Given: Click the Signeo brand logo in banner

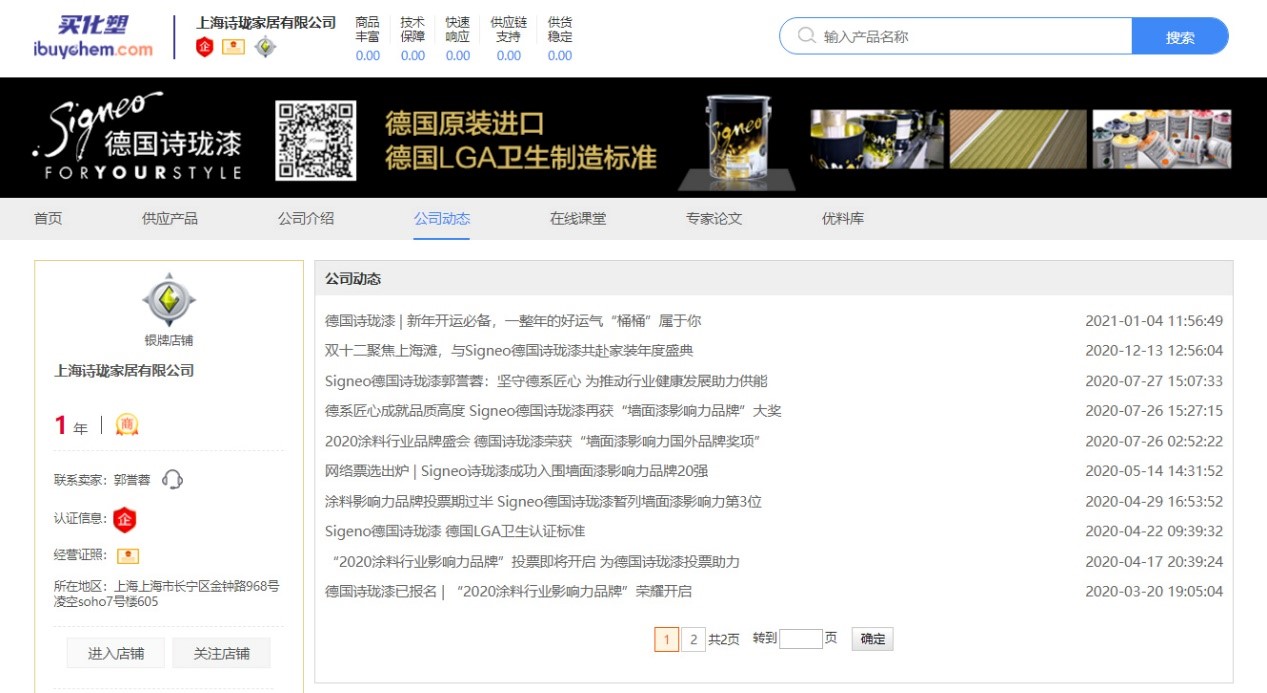Looking at the screenshot, I should click(136, 137).
